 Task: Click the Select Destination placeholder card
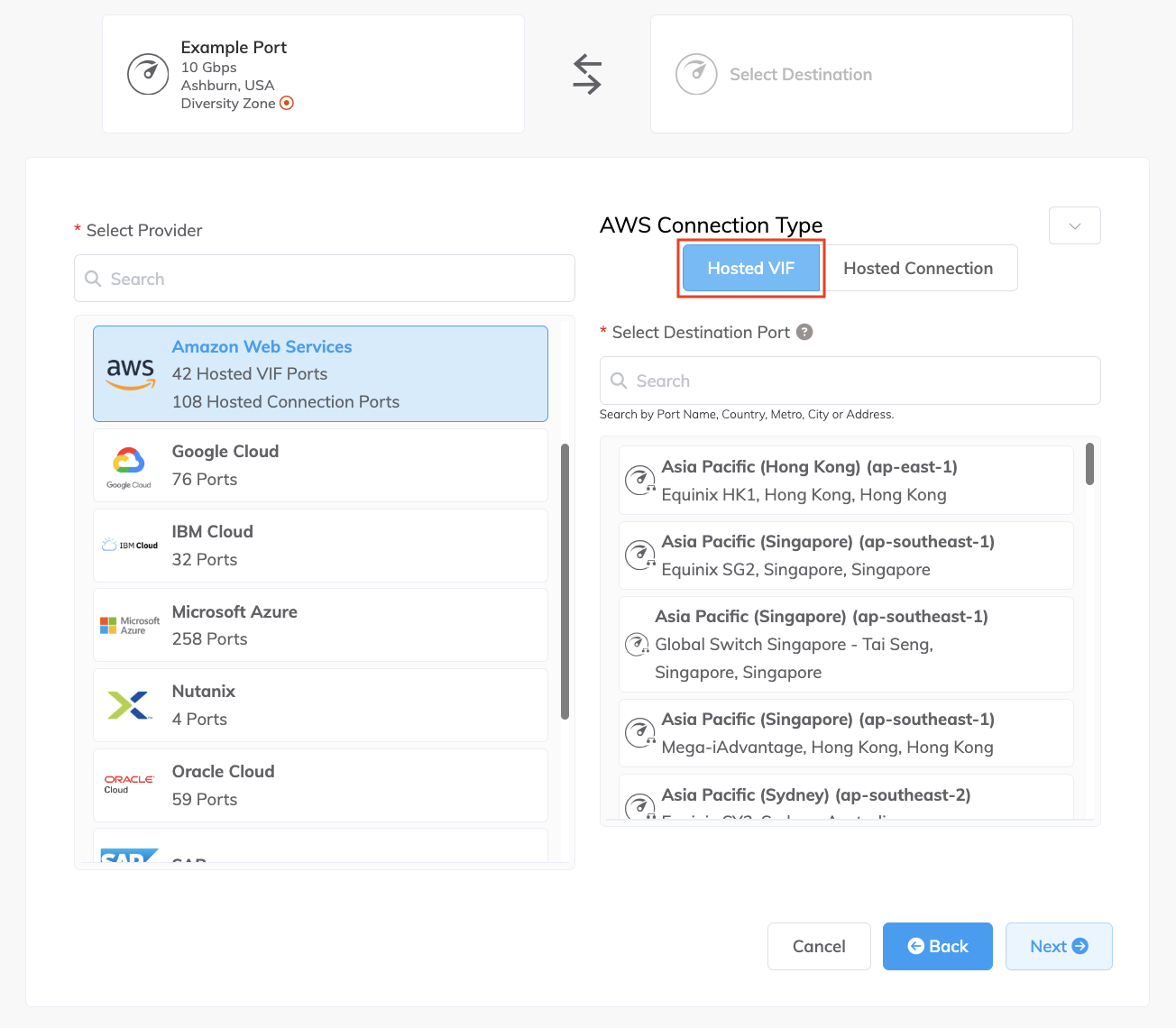pyautogui.click(x=860, y=74)
